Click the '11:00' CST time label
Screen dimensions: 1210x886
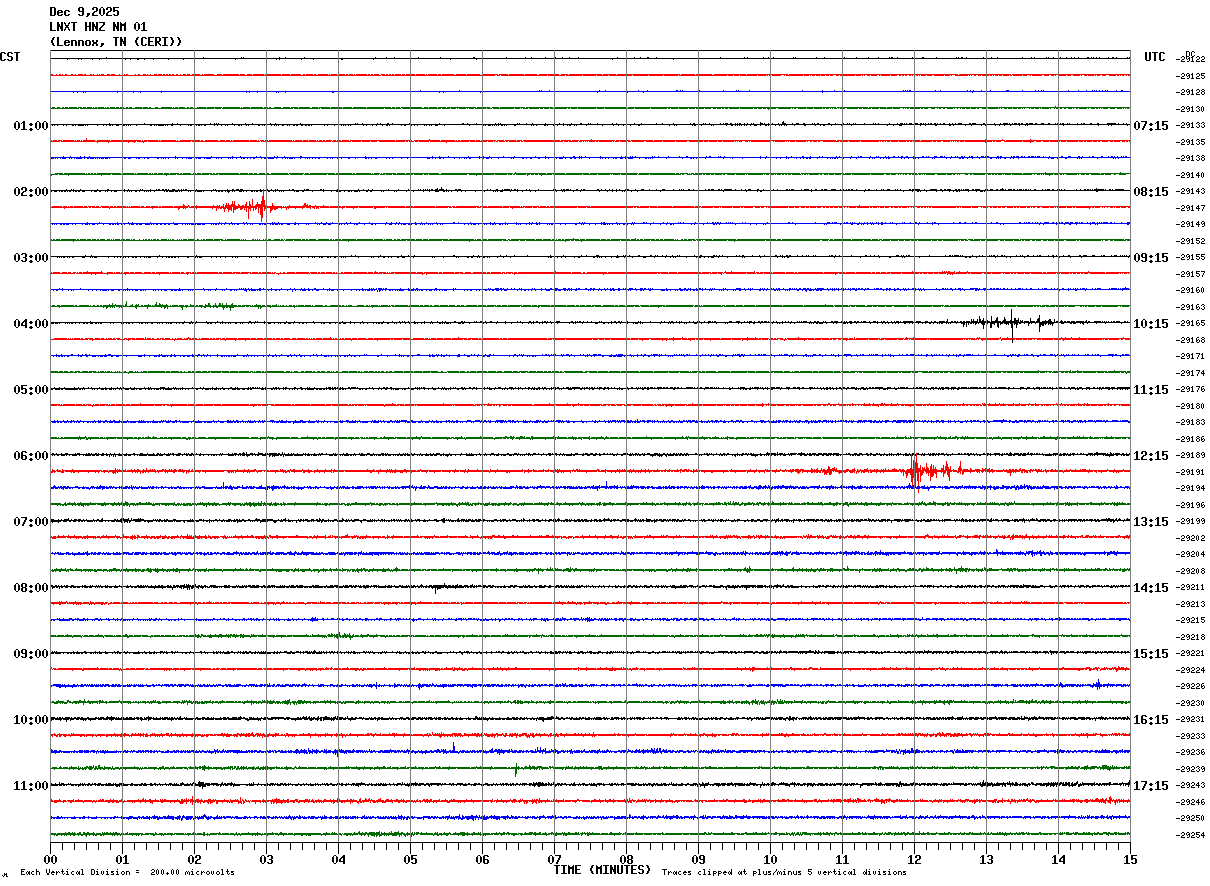(x=31, y=786)
